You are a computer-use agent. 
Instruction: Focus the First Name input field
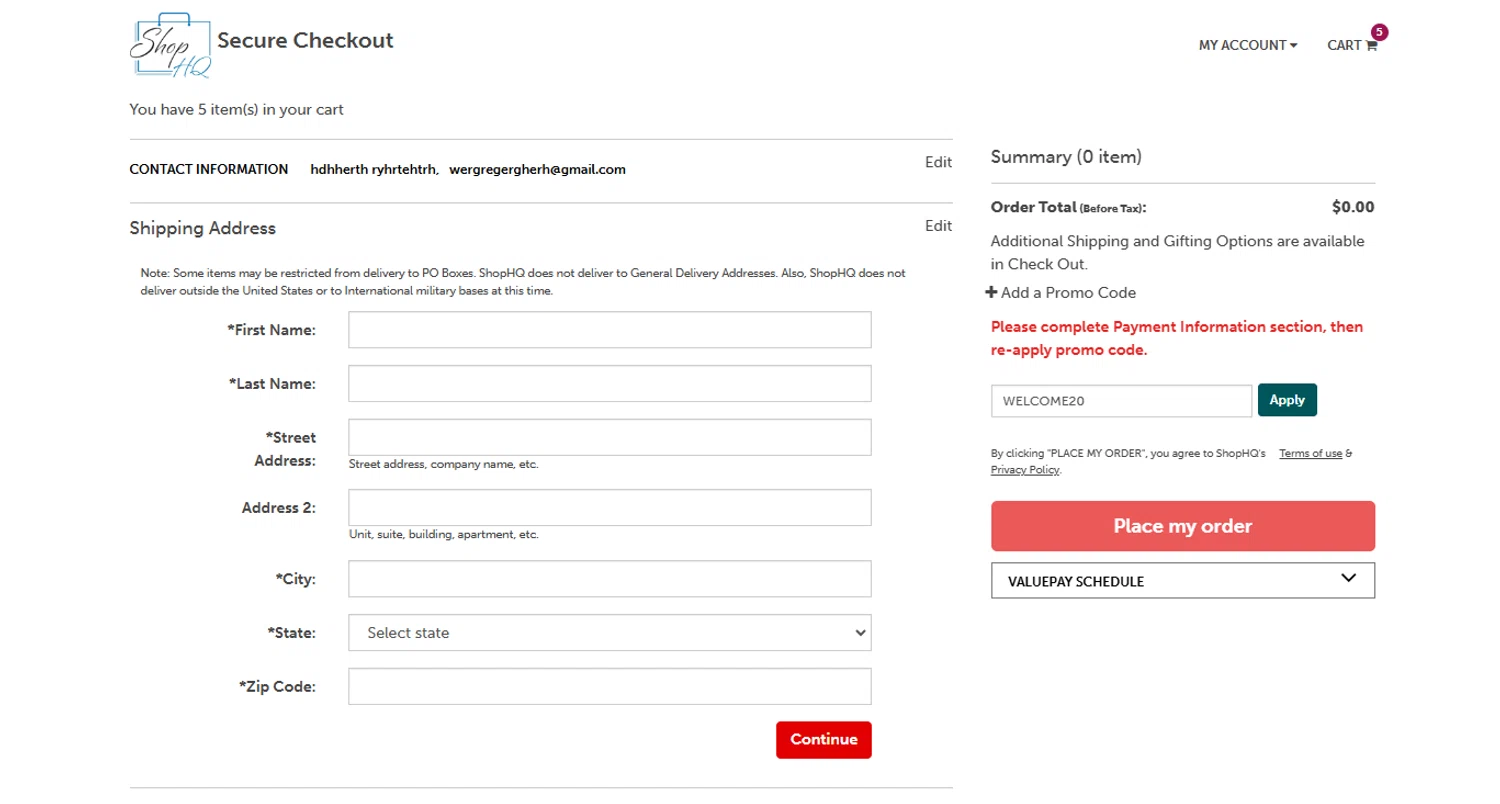coord(609,330)
